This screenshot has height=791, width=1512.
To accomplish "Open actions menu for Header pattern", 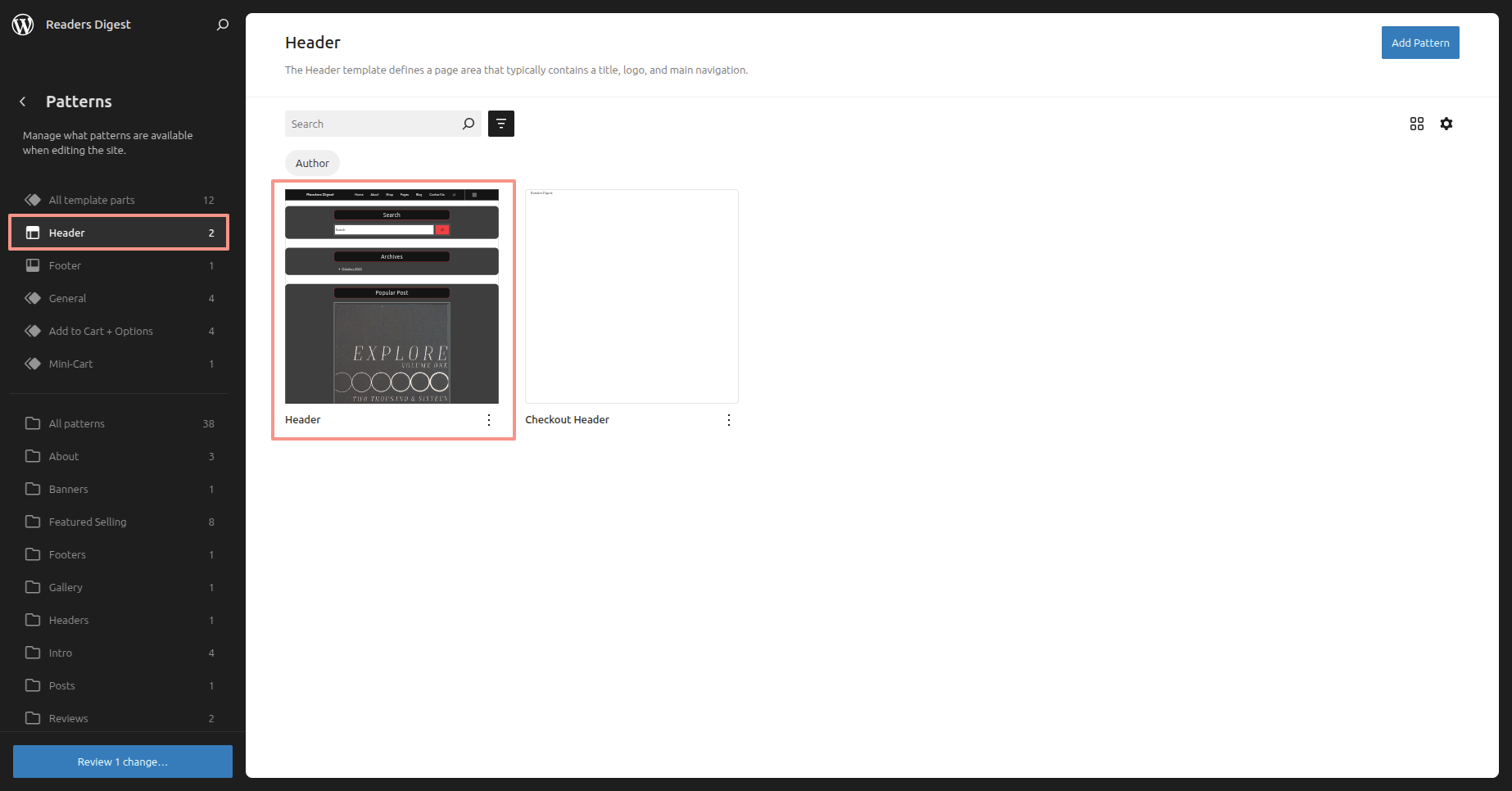I will click(x=489, y=419).
